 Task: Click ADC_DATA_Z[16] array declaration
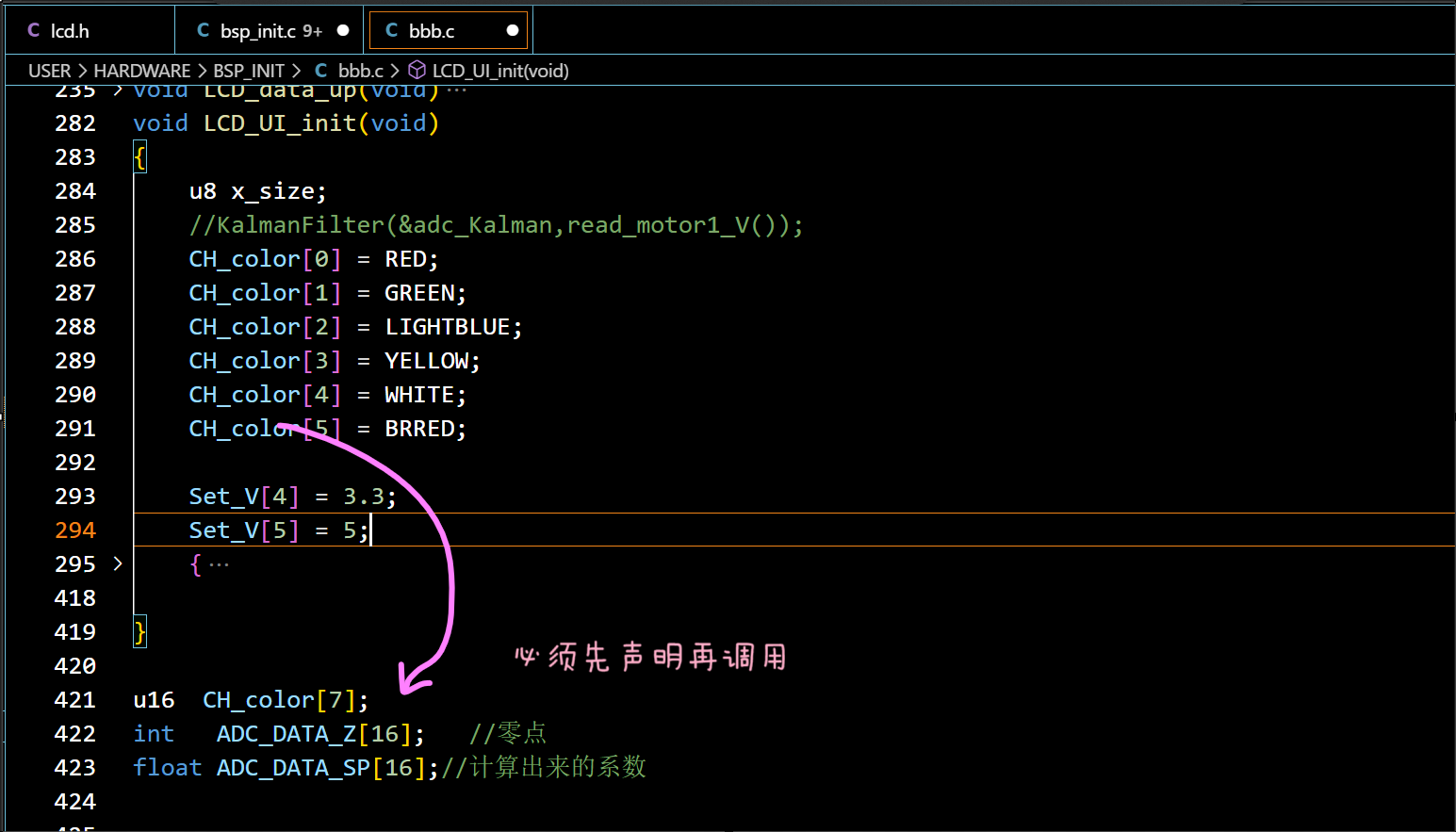coord(320,734)
